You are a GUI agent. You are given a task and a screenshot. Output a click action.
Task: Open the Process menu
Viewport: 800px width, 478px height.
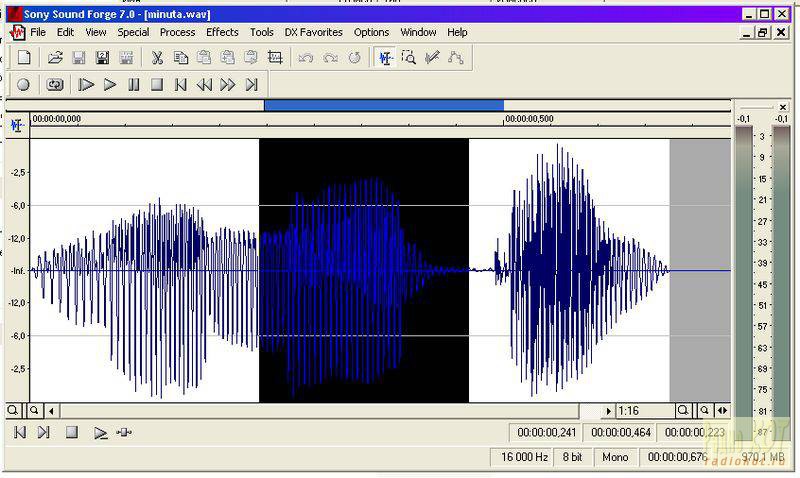click(177, 32)
